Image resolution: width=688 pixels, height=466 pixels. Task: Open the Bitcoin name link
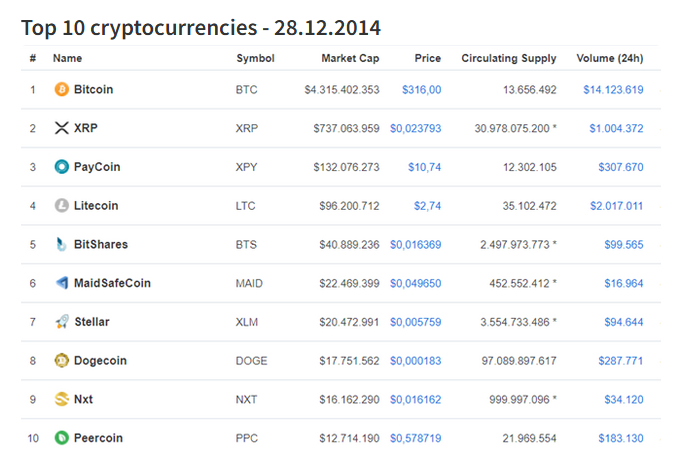(93, 90)
